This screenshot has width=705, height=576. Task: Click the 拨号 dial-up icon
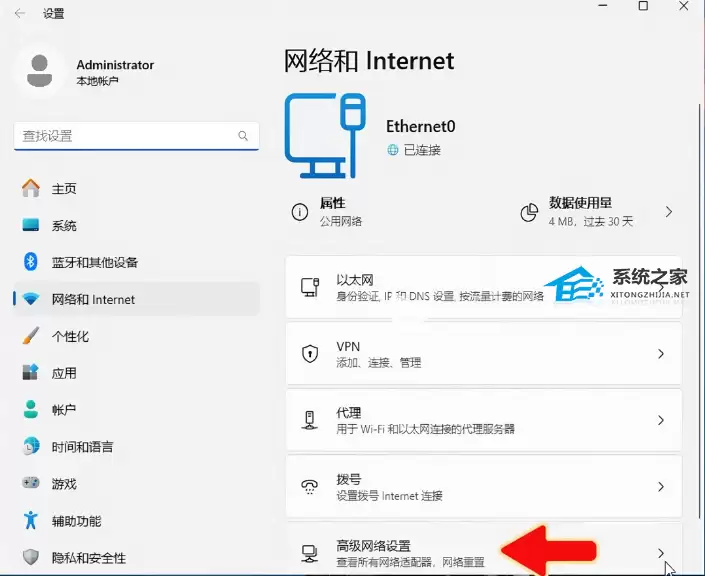coord(310,486)
